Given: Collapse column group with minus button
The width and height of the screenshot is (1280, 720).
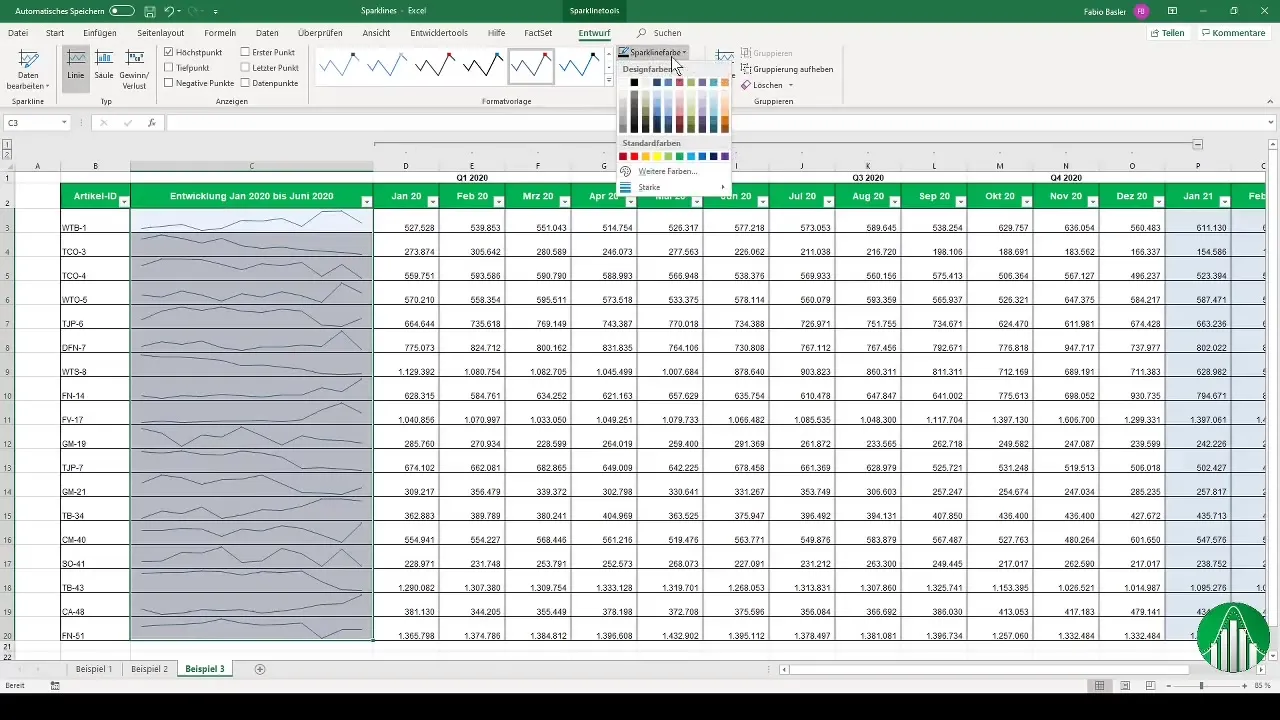Looking at the screenshot, I should [1198, 145].
